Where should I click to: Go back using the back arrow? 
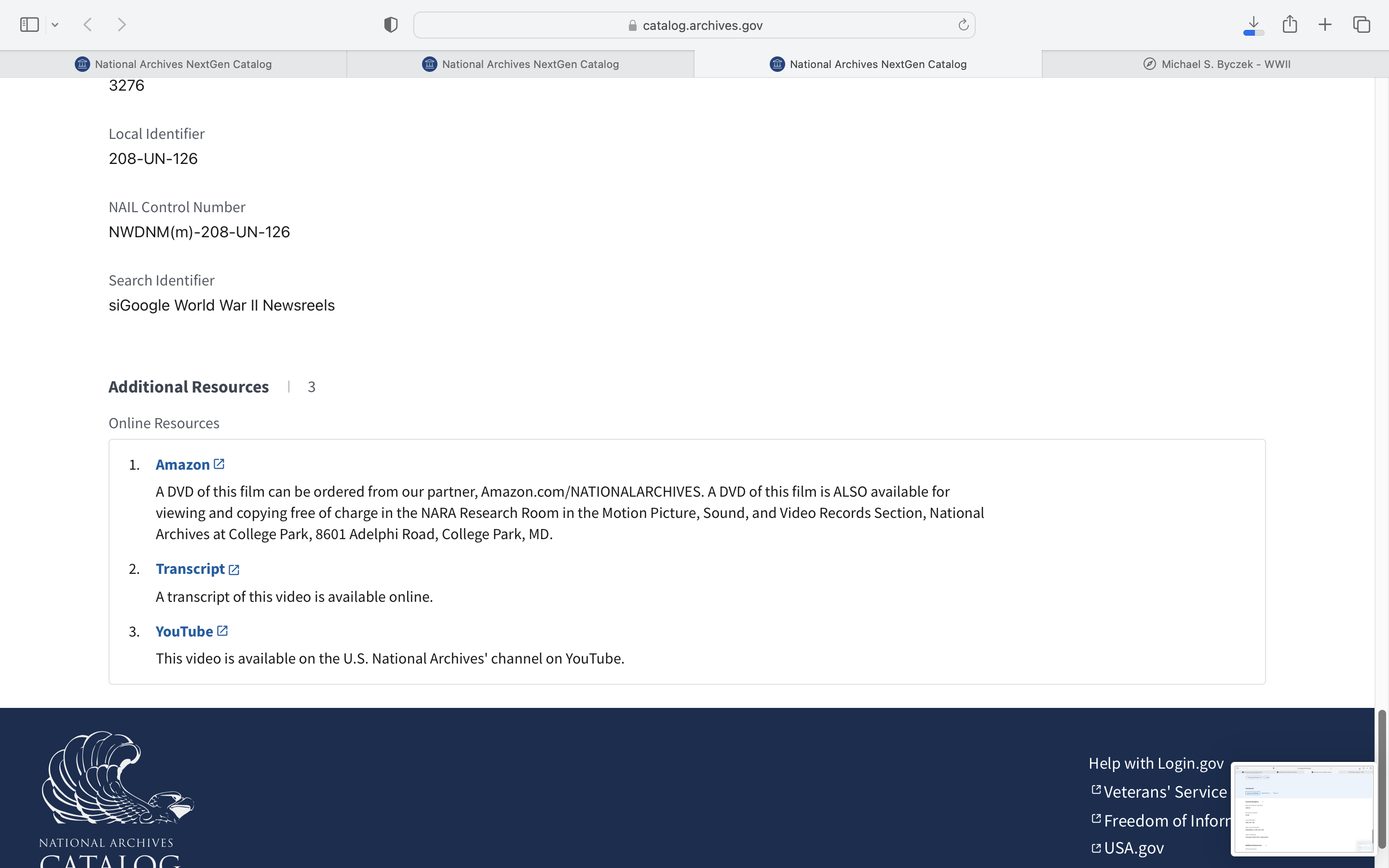[x=88, y=25]
